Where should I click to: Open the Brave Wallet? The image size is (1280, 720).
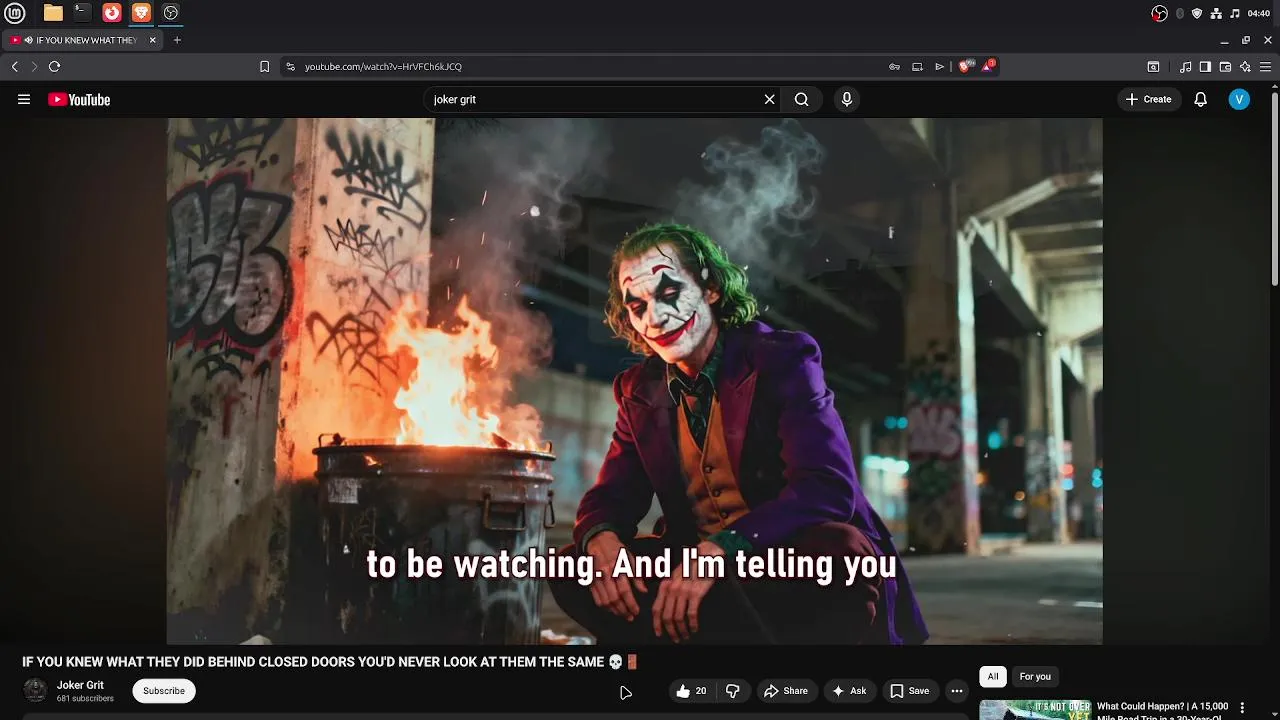(1225, 67)
